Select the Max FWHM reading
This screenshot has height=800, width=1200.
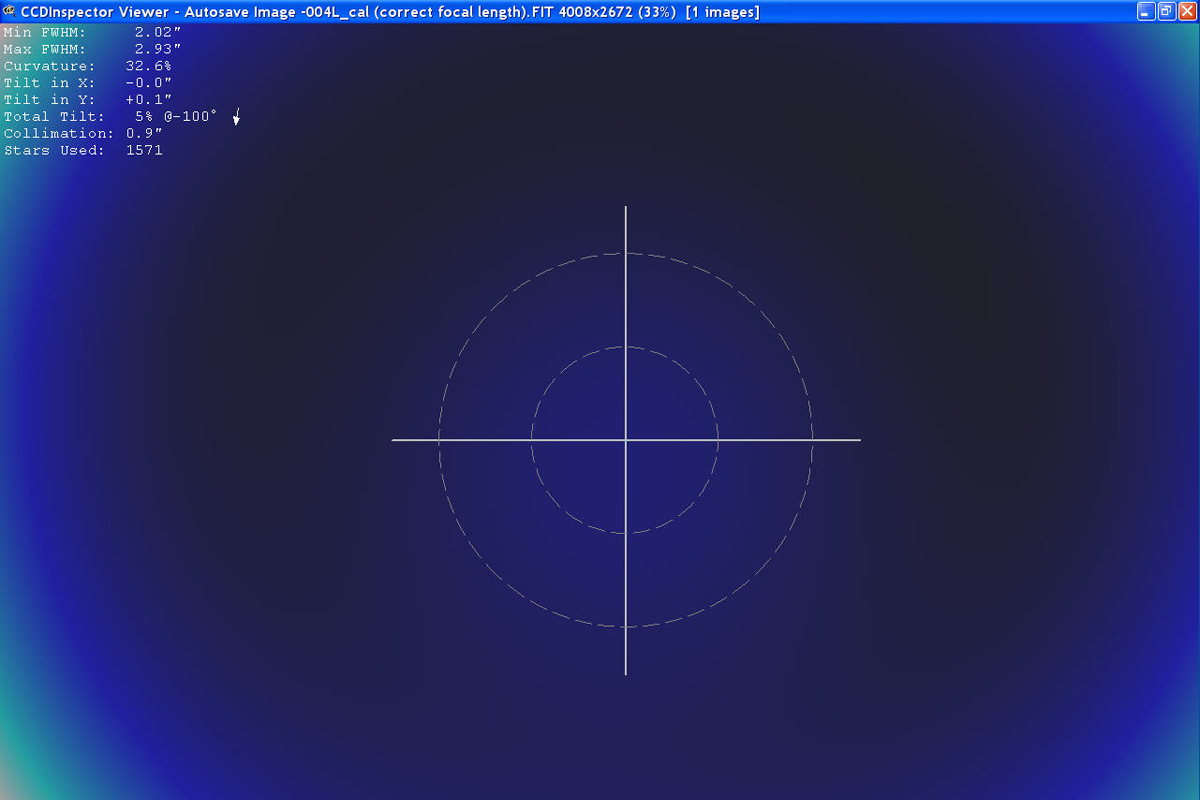(x=157, y=49)
